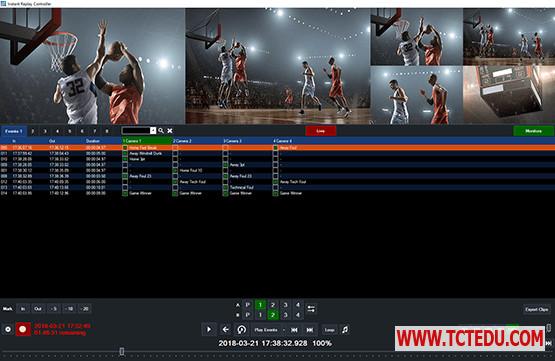The height and width of the screenshot is (361, 555).
Task: Select camera 3 on channel B
Action: 285,315
